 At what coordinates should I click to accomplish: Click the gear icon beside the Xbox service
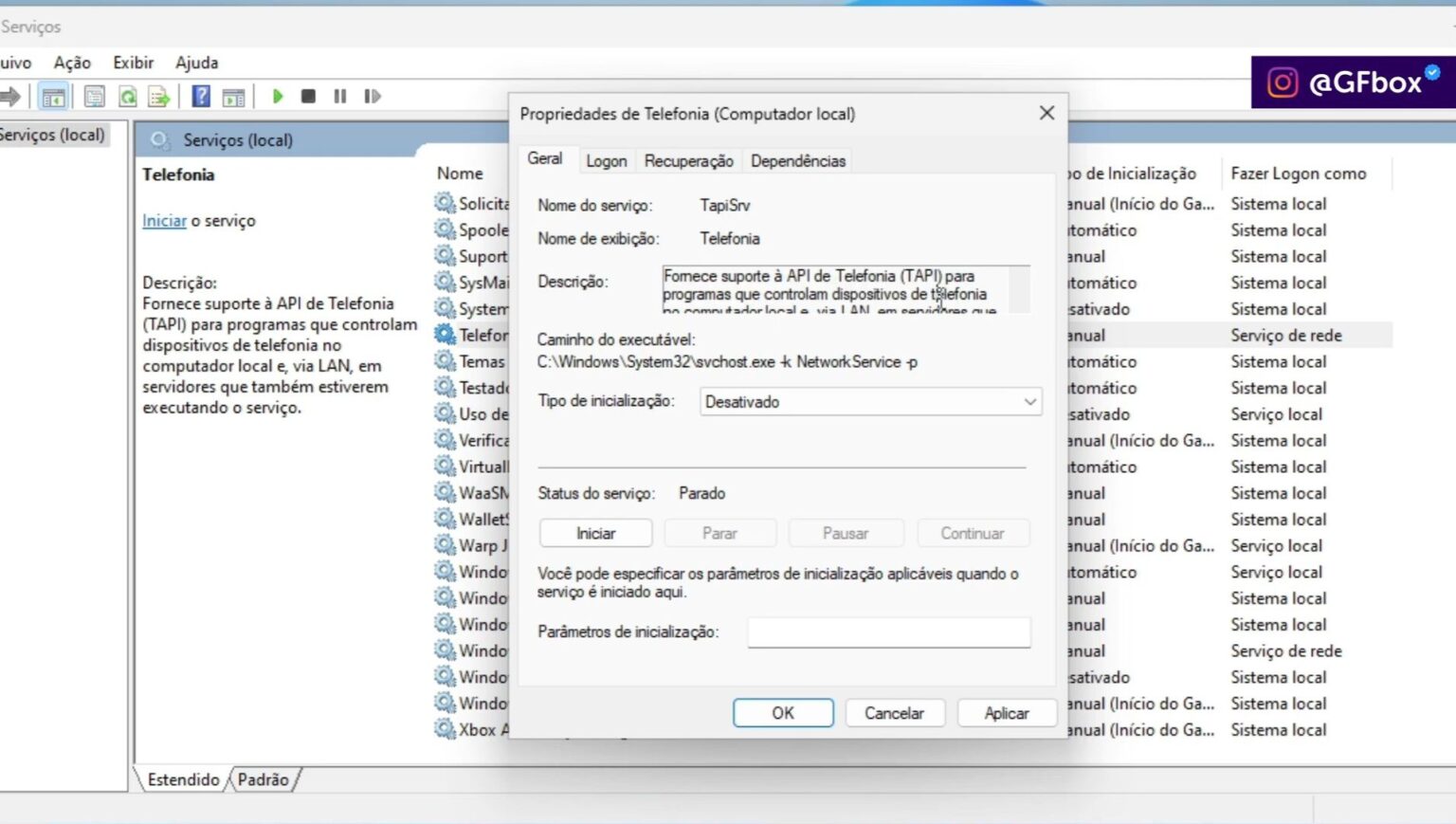pyautogui.click(x=445, y=729)
